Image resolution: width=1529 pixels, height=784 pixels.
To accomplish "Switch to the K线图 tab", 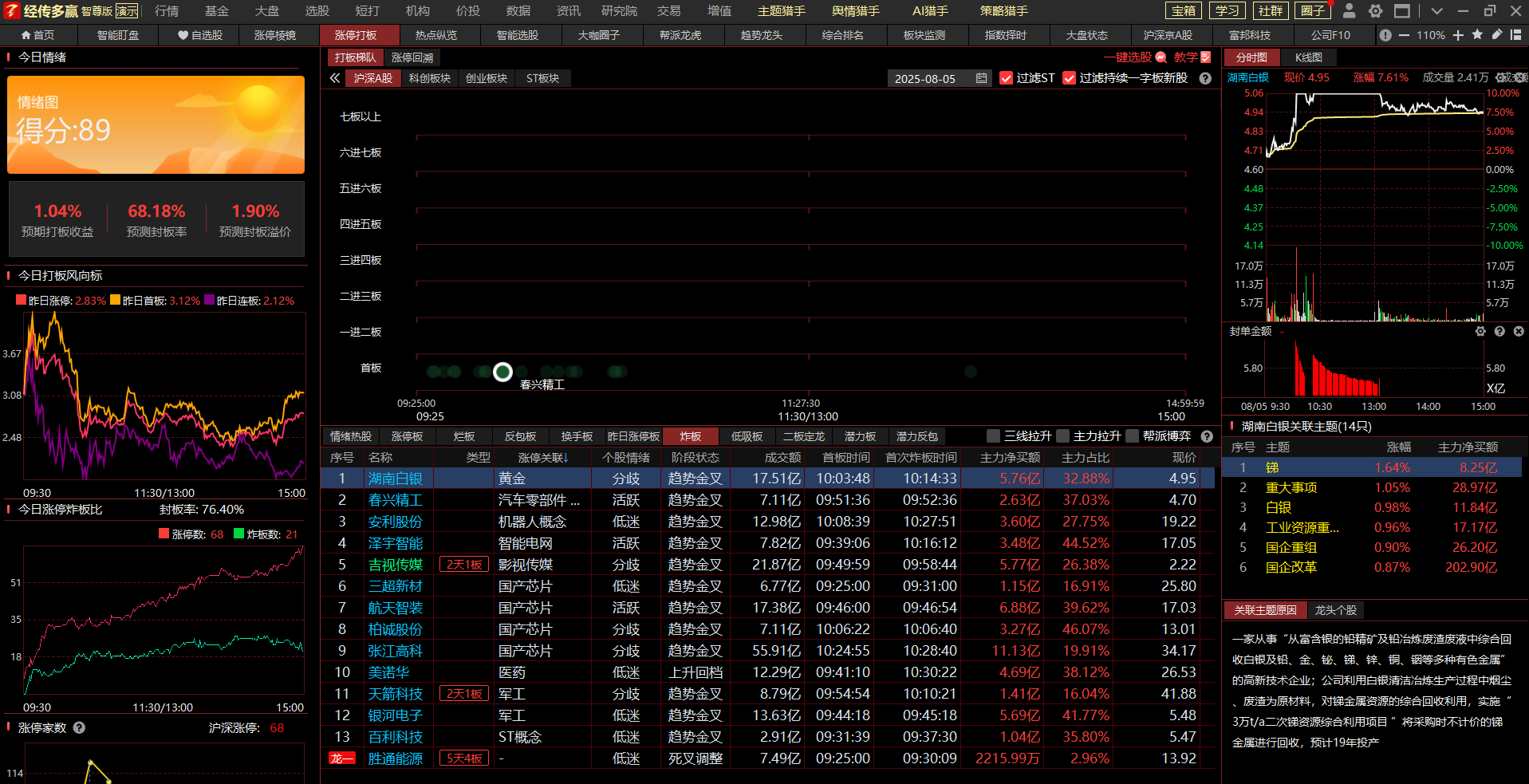I will tap(1308, 57).
